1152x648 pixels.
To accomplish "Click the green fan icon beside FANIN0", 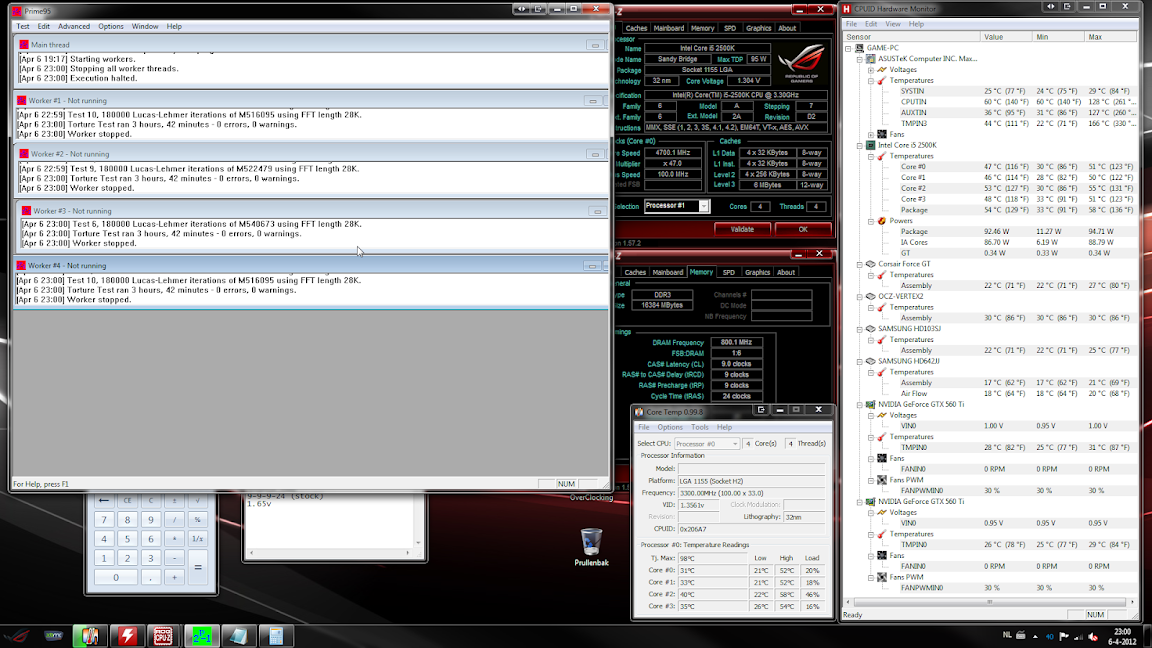I will pos(883,457).
